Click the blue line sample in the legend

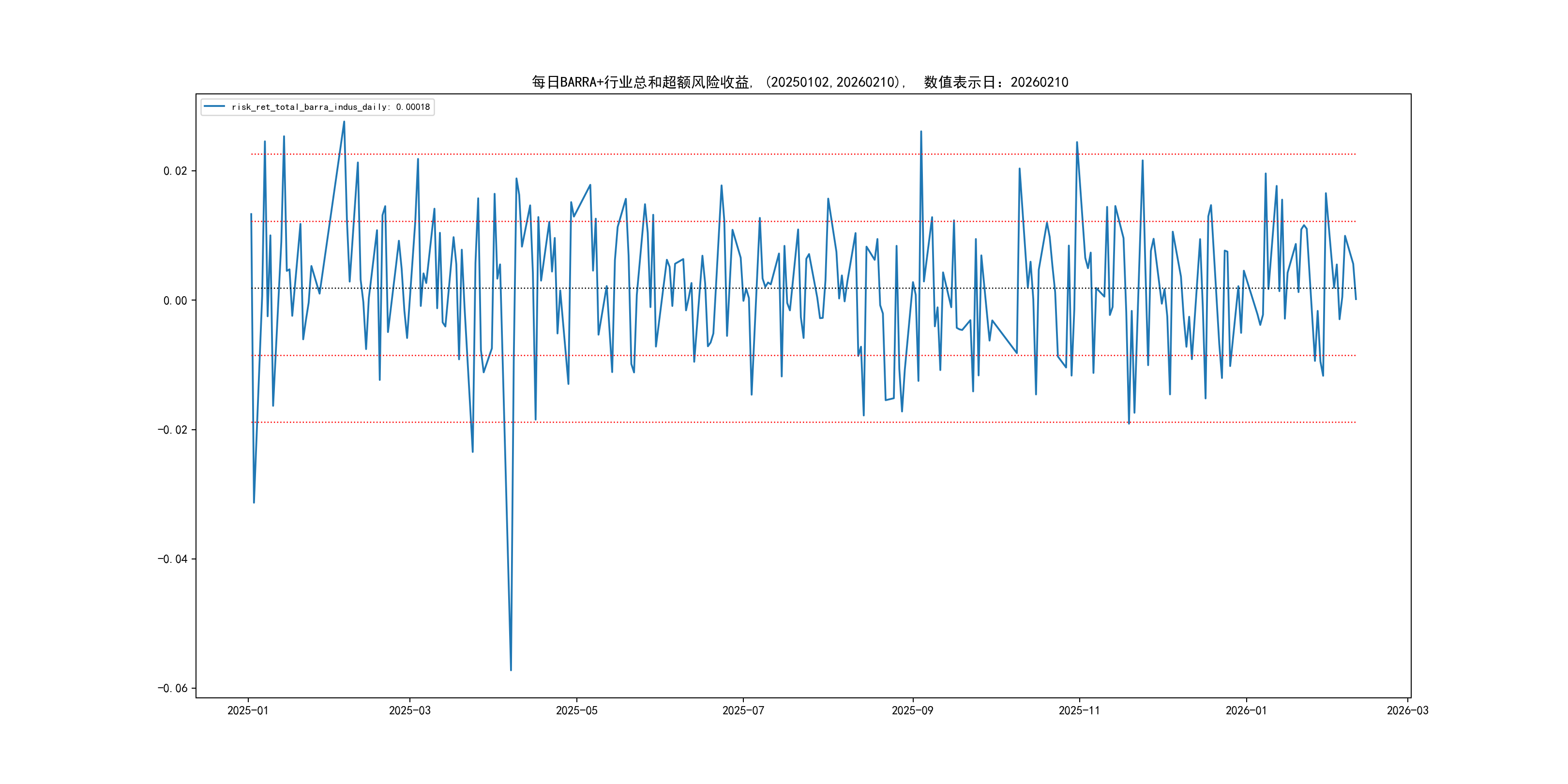click(214, 106)
